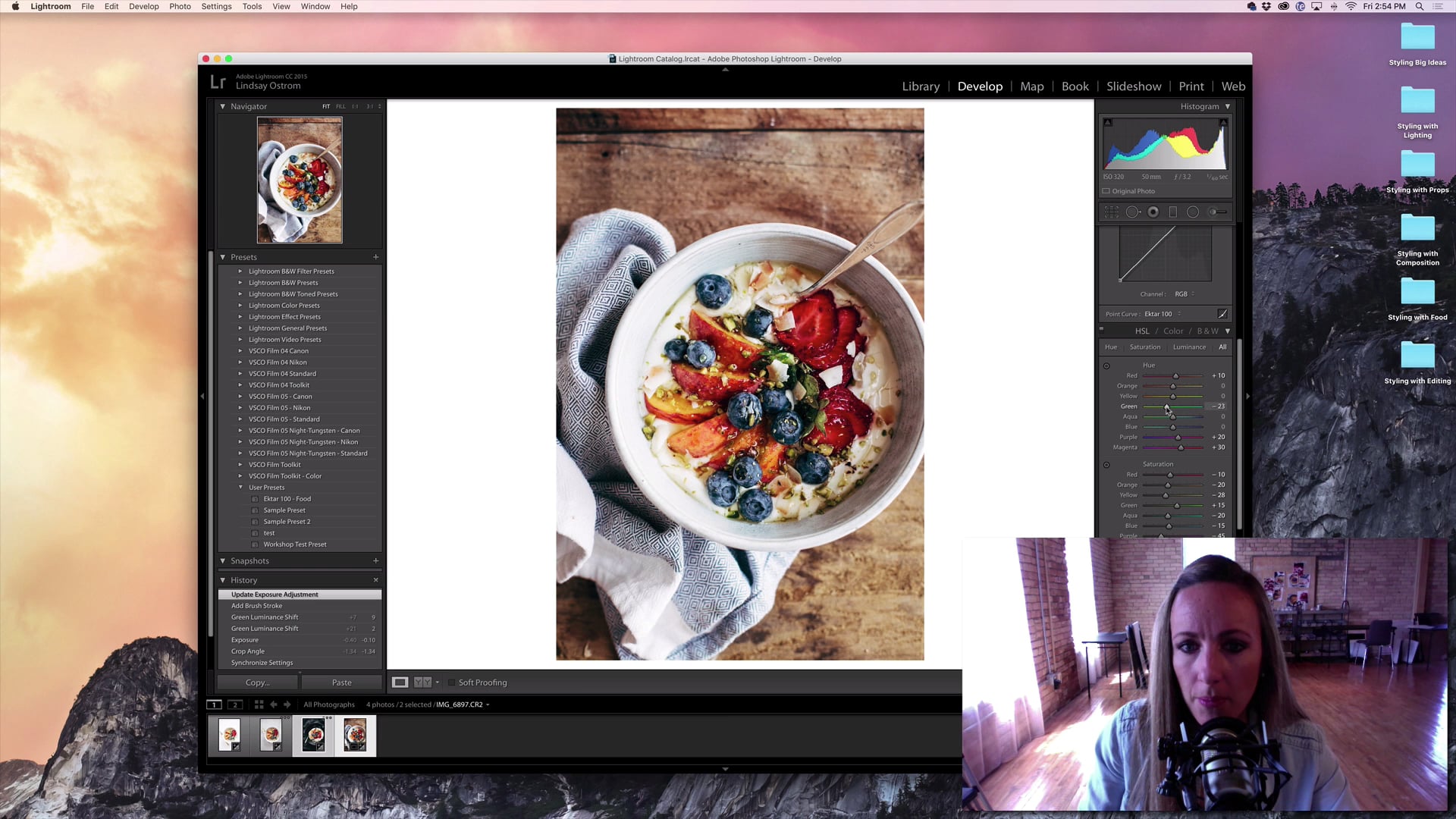The width and height of the screenshot is (1456, 819).
Task: Select the Crop Angle tool icon
Action: [x=1113, y=211]
